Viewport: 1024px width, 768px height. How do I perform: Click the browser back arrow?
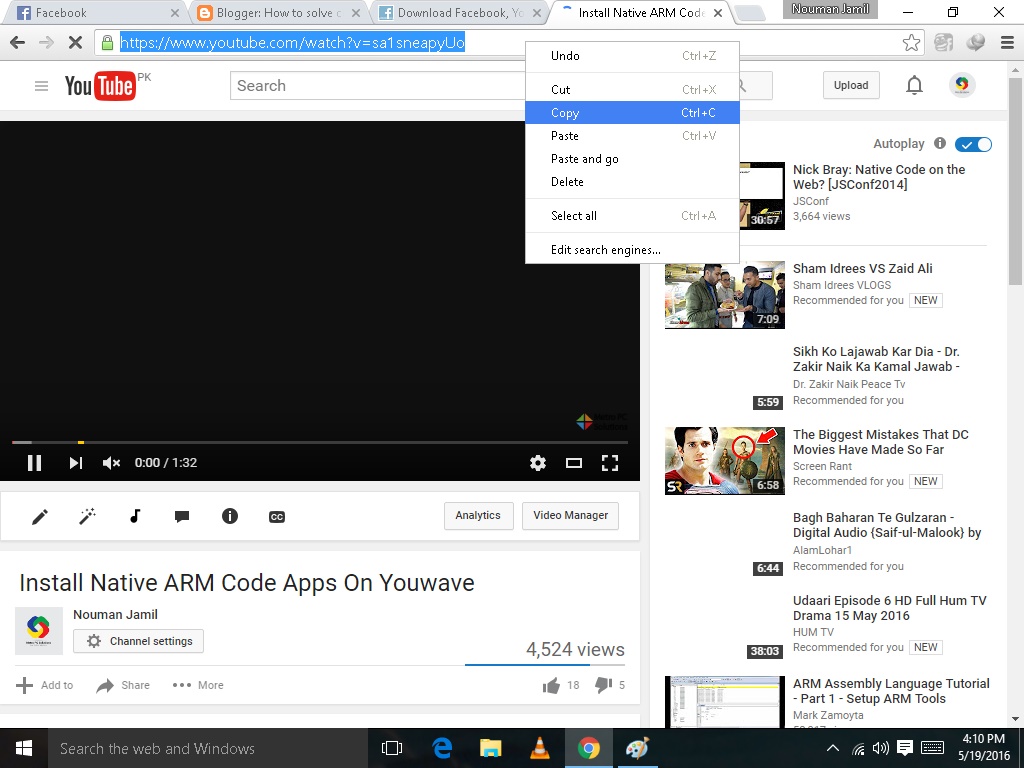tap(18, 42)
